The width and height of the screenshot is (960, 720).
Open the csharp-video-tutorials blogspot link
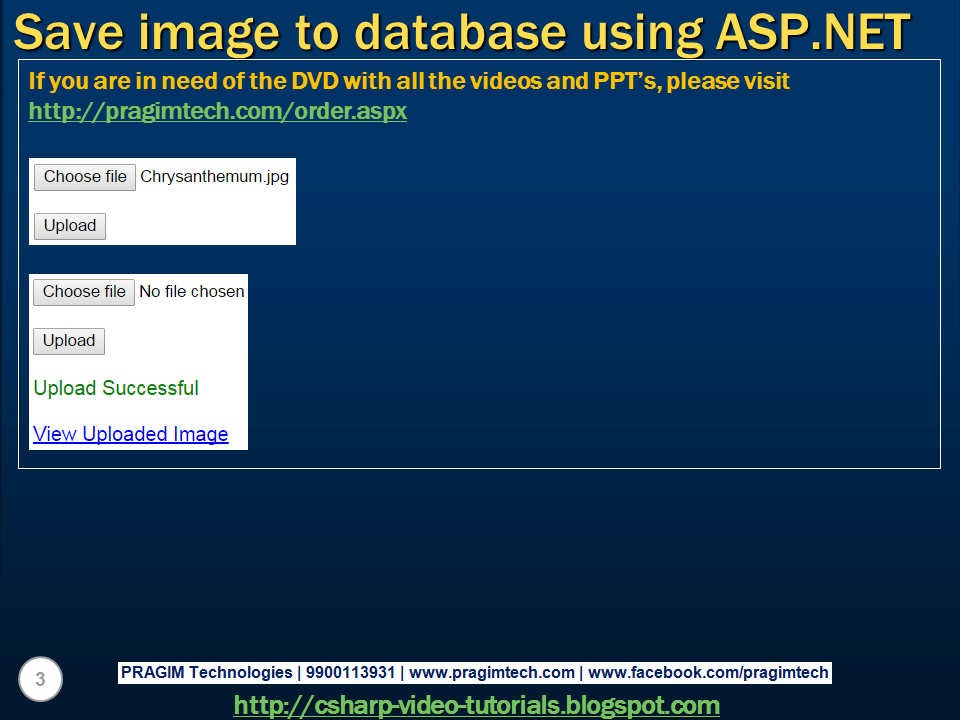480,705
